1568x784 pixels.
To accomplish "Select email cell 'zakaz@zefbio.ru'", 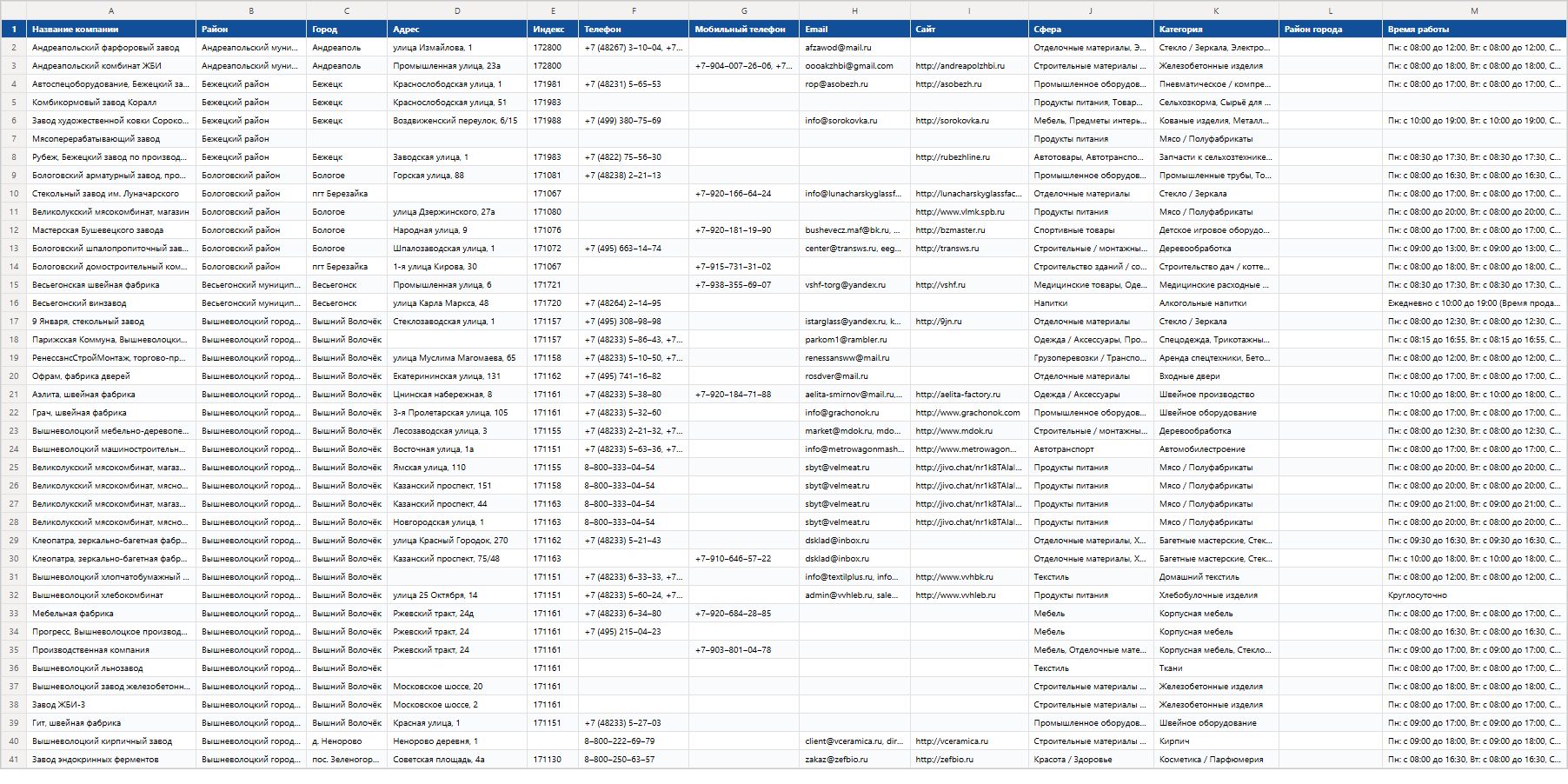I will 854,760.
